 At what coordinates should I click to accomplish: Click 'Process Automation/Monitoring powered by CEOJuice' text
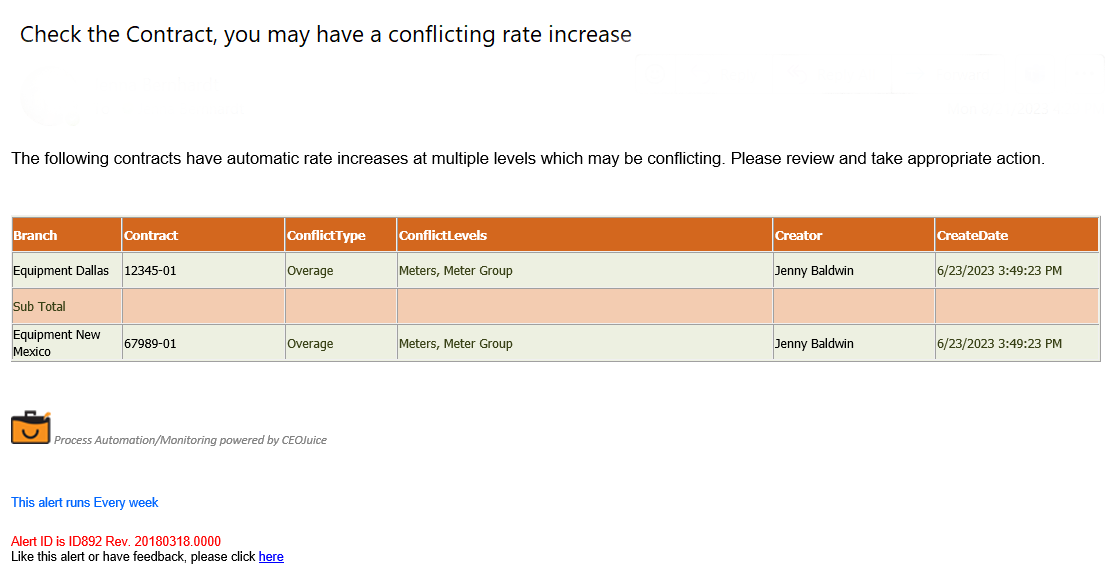pyautogui.click(x=190, y=440)
